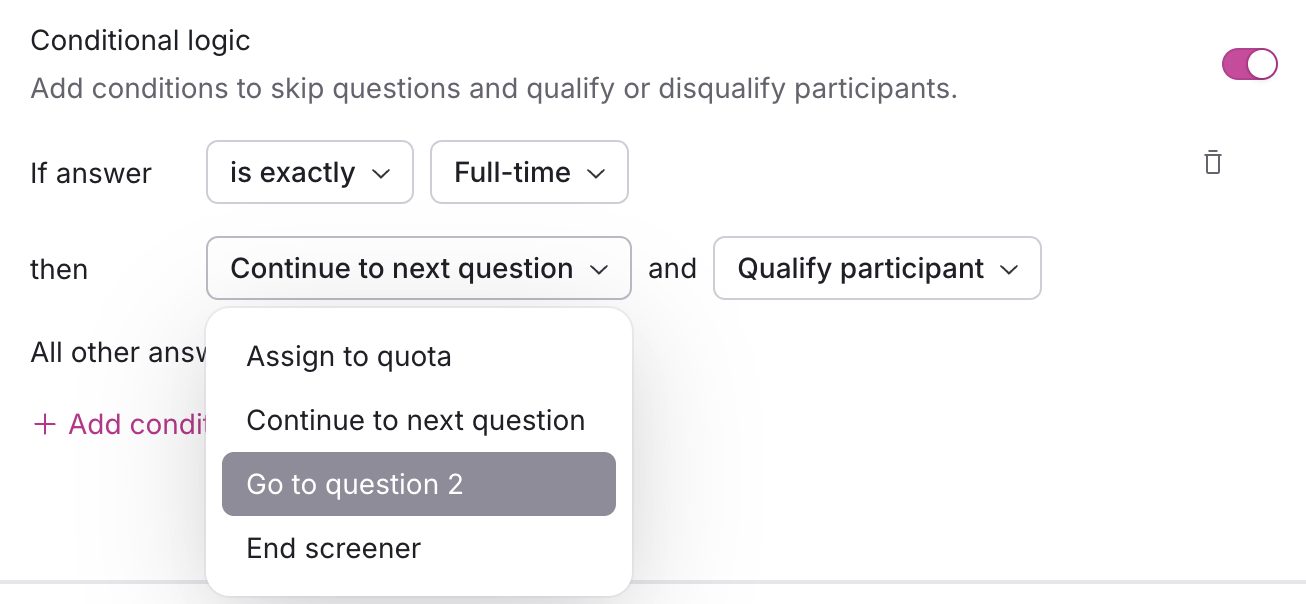Select "Continue to next question" in the open list
This screenshot has width=1306, height=604.
pos(415,420)
